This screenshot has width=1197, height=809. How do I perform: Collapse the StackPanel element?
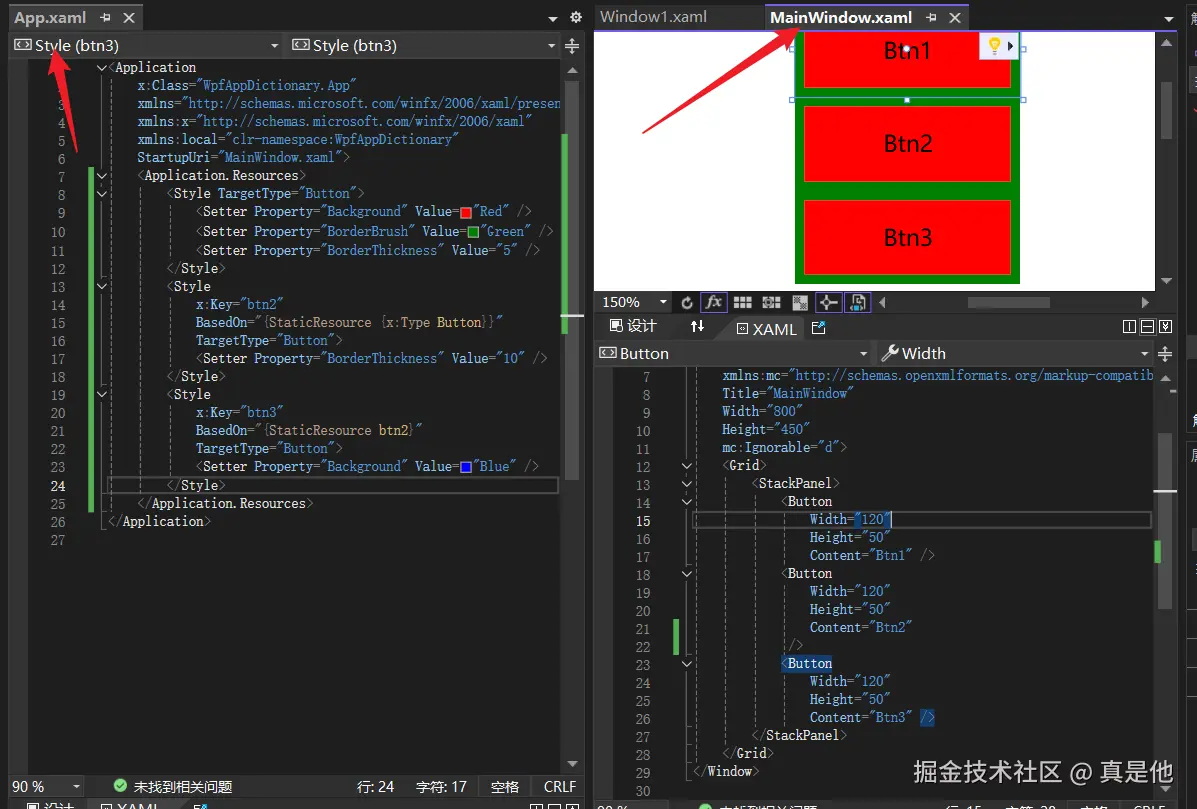pos(686,484)
